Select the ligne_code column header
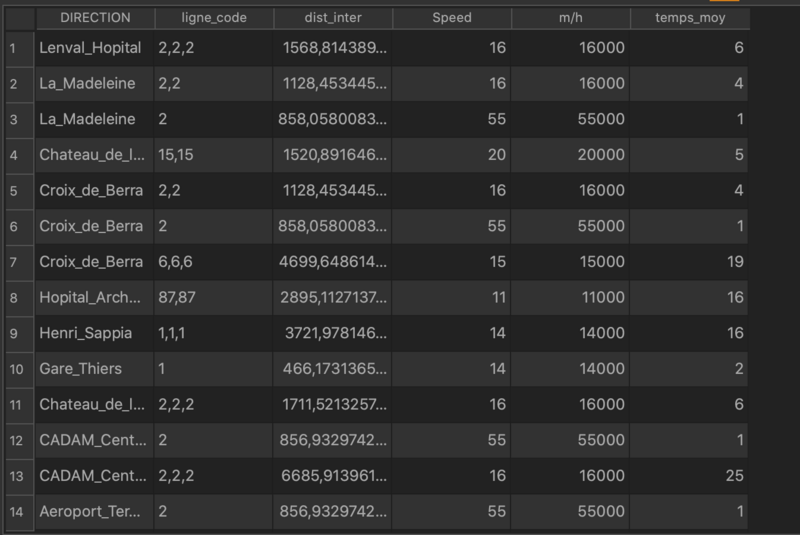The image size is (800, 535). [x=214, y=18]
